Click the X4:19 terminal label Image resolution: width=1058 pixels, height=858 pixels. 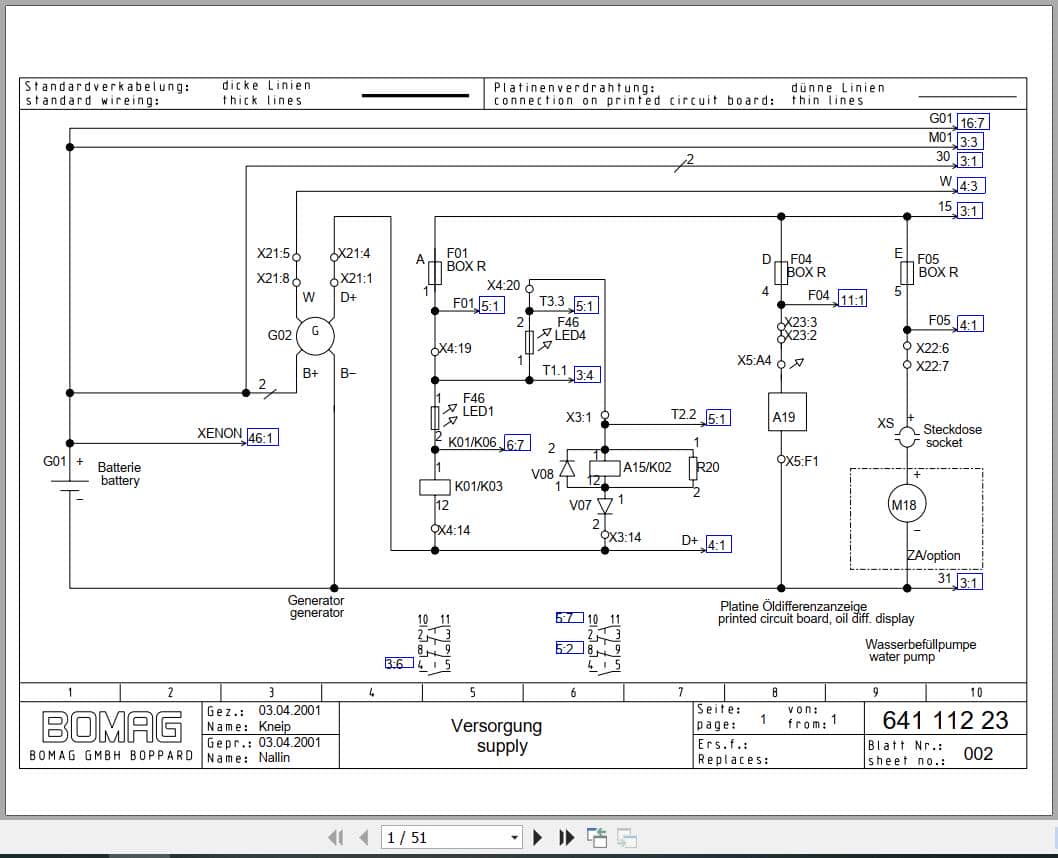click(455, 349)
